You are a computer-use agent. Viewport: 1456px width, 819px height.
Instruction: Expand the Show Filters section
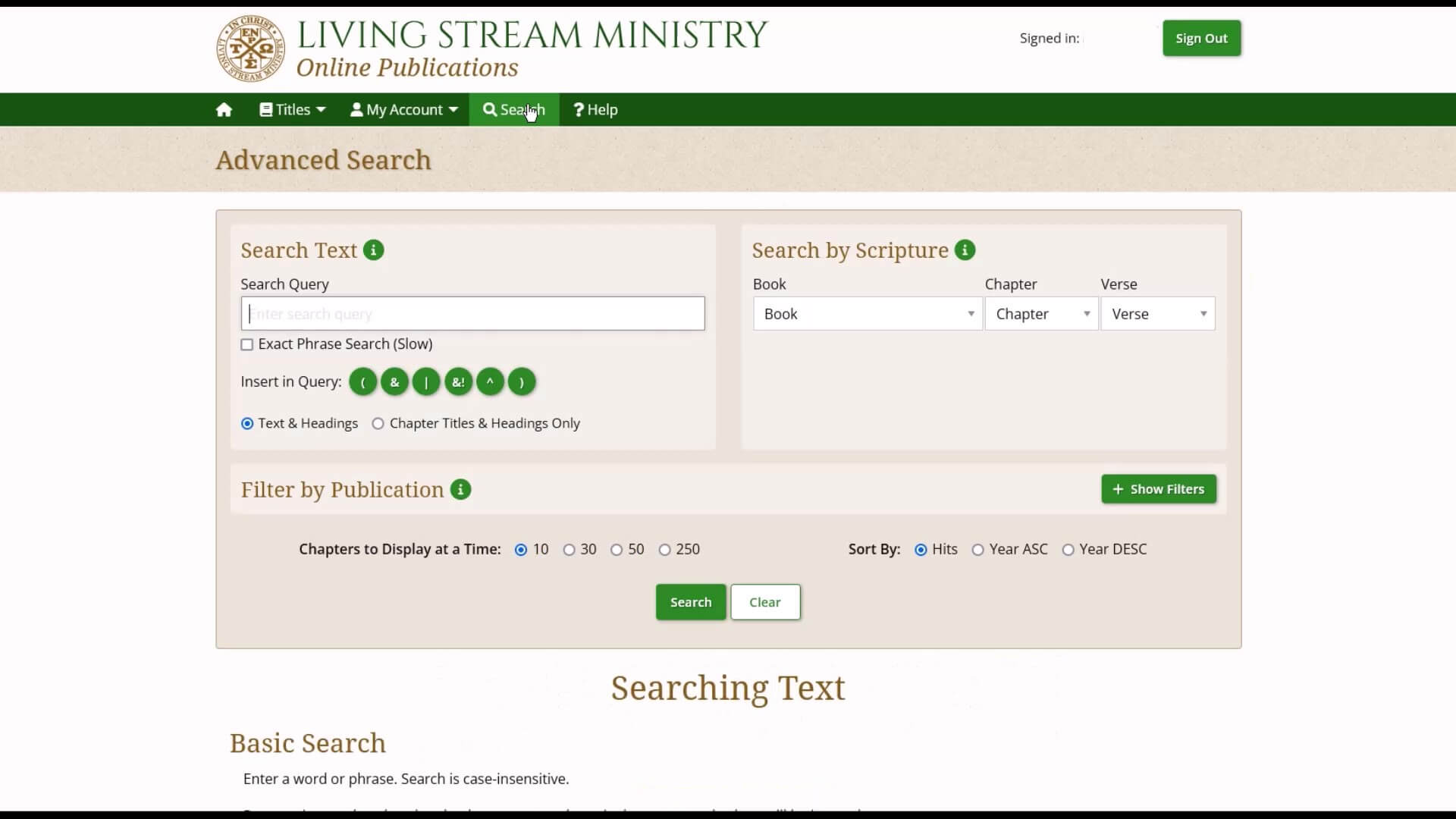(x=1159, y=489)
